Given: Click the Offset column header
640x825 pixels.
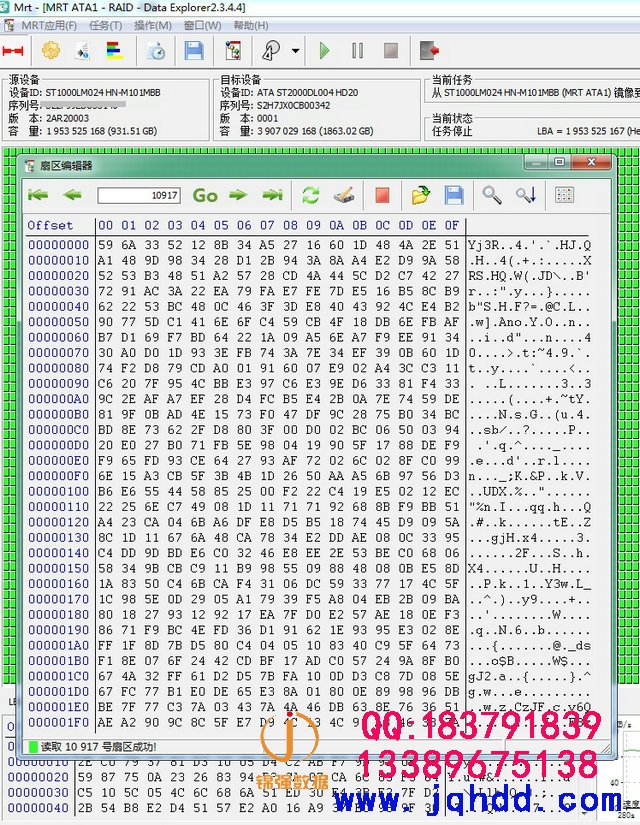Looking at the screenshot, I should pyautogui.click(x=51, y=226).
